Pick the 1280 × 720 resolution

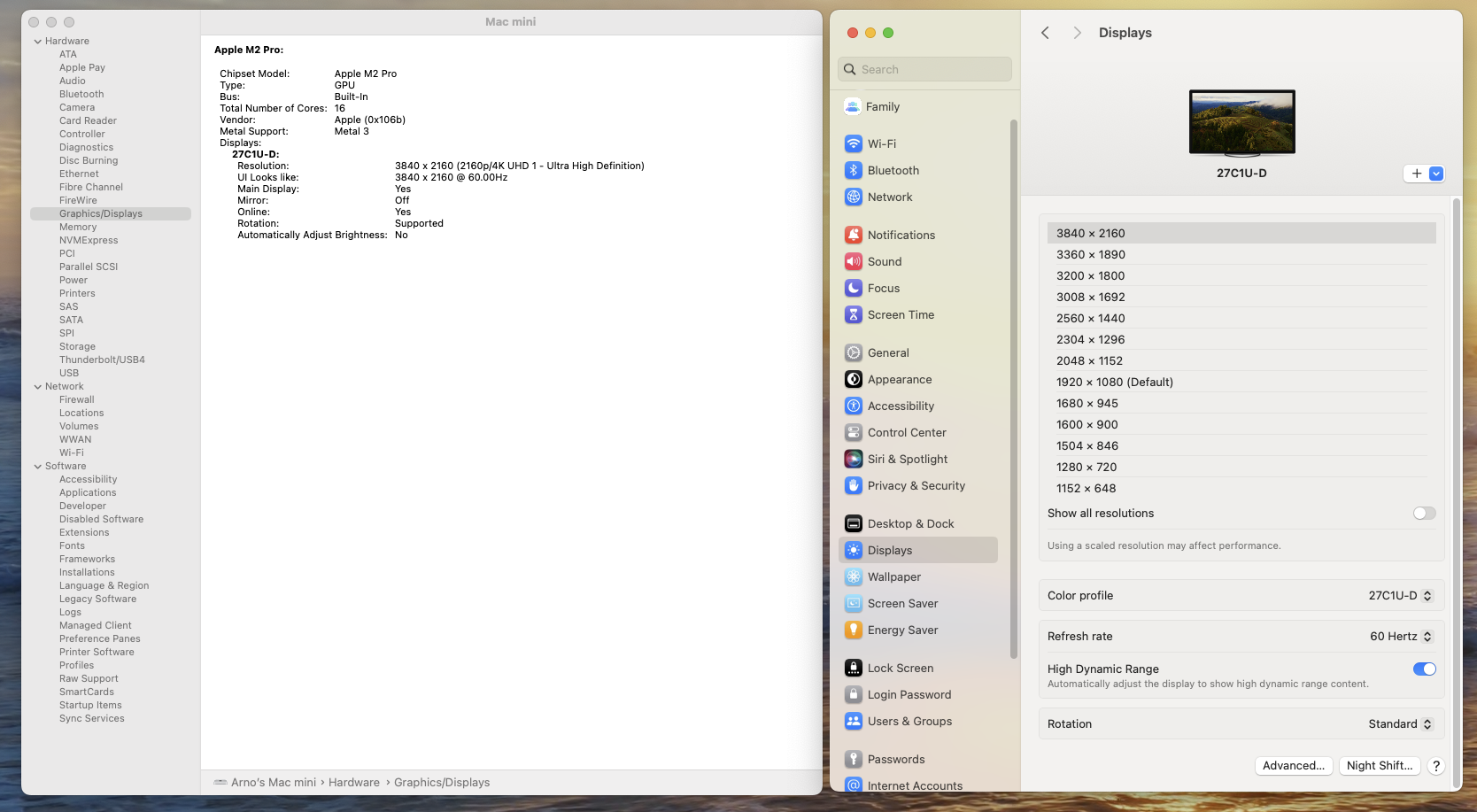(1241, 468)
